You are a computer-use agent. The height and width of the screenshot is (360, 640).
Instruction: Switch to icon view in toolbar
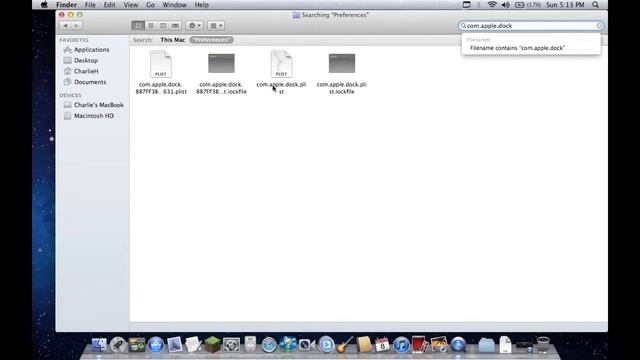click(138, 26)
